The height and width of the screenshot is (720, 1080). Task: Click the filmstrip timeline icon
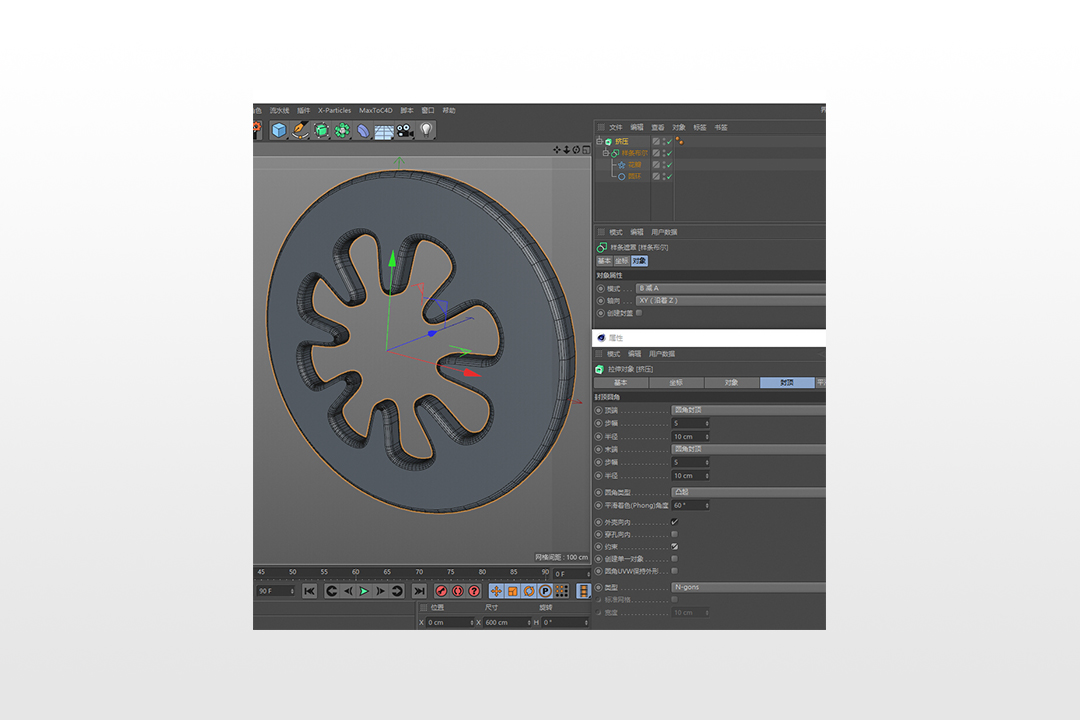point(583,591)
